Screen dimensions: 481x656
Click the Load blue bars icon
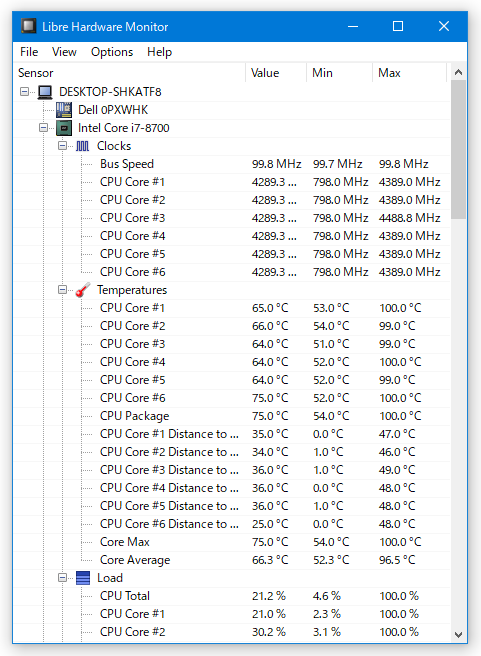(83, 578)
